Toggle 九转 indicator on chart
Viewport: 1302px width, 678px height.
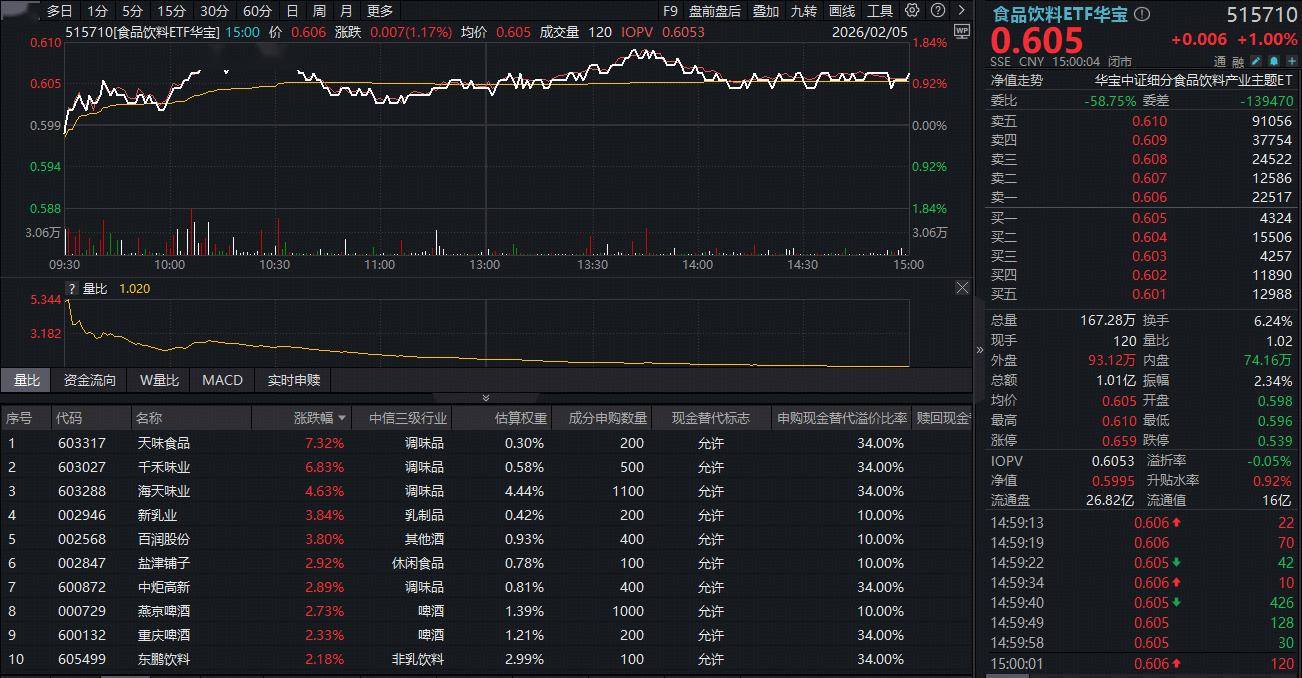click(803, 11)
